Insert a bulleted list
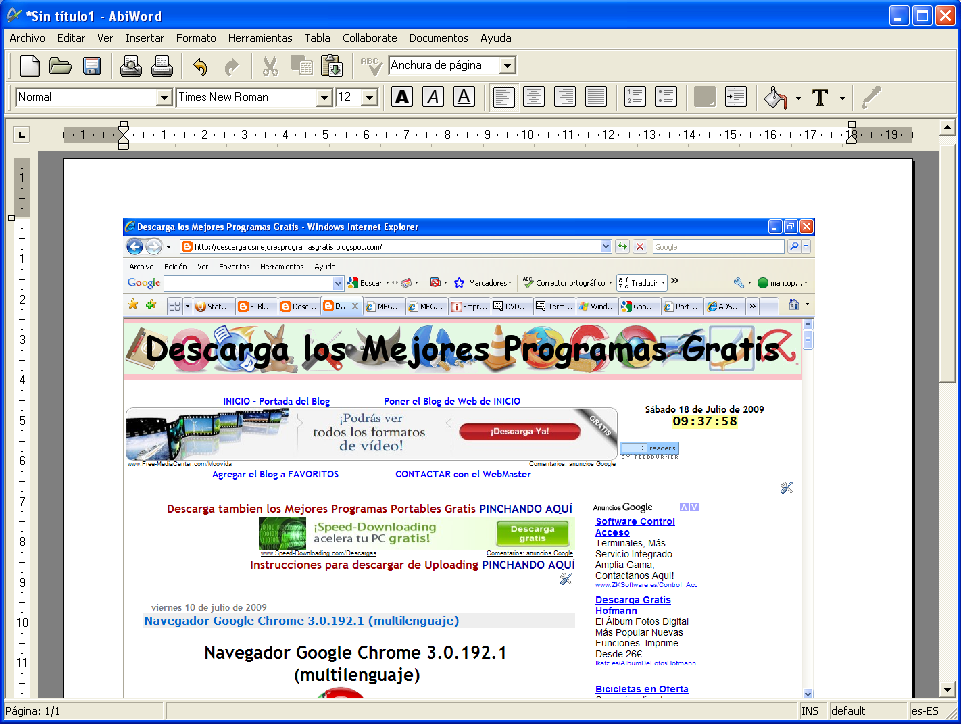 pyautogui.click(x=666, y=97)
